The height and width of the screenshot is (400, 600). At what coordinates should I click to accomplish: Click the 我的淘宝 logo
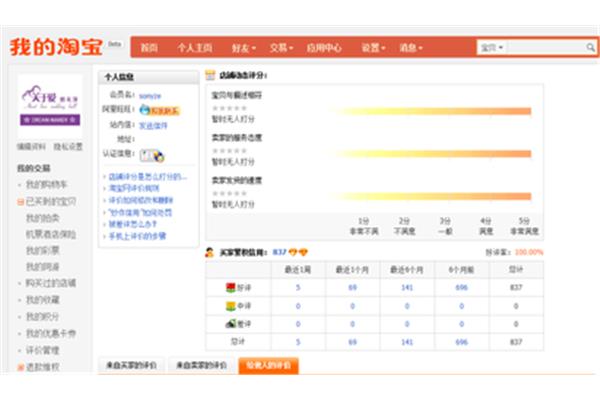coord(57,47)
